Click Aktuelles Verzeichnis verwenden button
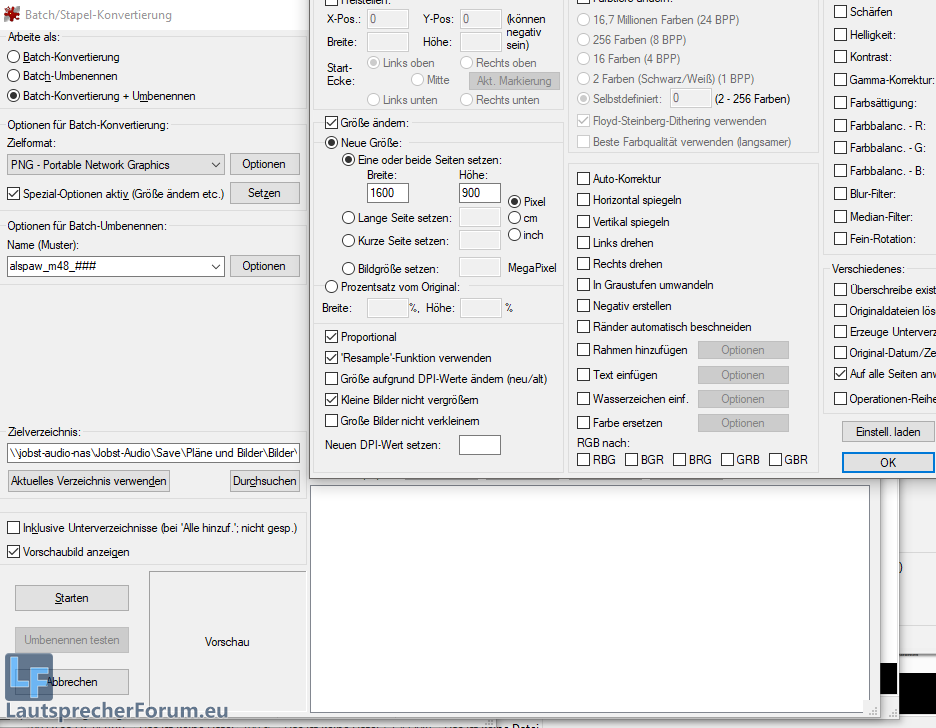936x728 pixels. 89,481
